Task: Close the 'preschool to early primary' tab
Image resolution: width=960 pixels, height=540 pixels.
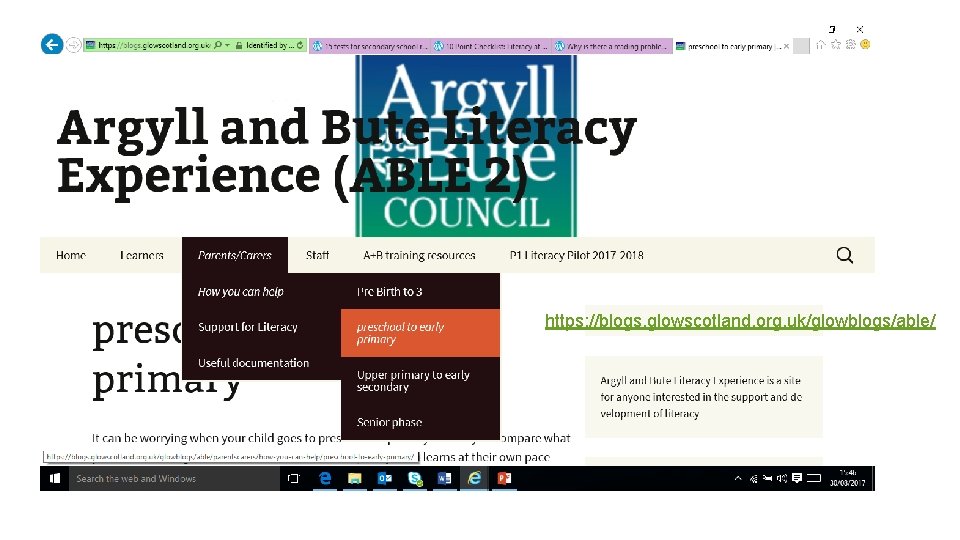Action: coord(786,46)
